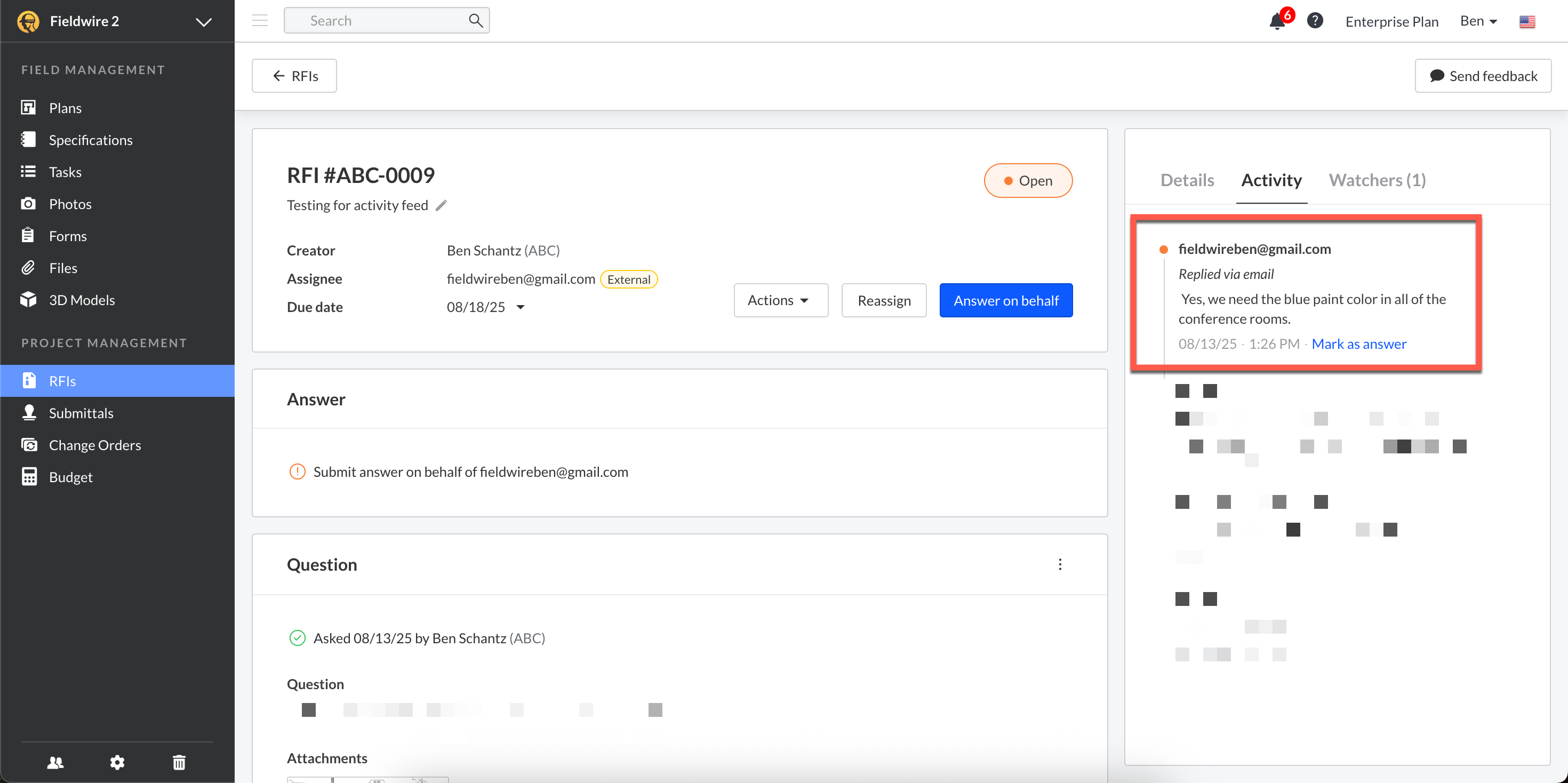Image resolution: width=1568 pixels, height=783 pixels.
Task: Click the search magnifier icon
Action: (x=475, y=21)
